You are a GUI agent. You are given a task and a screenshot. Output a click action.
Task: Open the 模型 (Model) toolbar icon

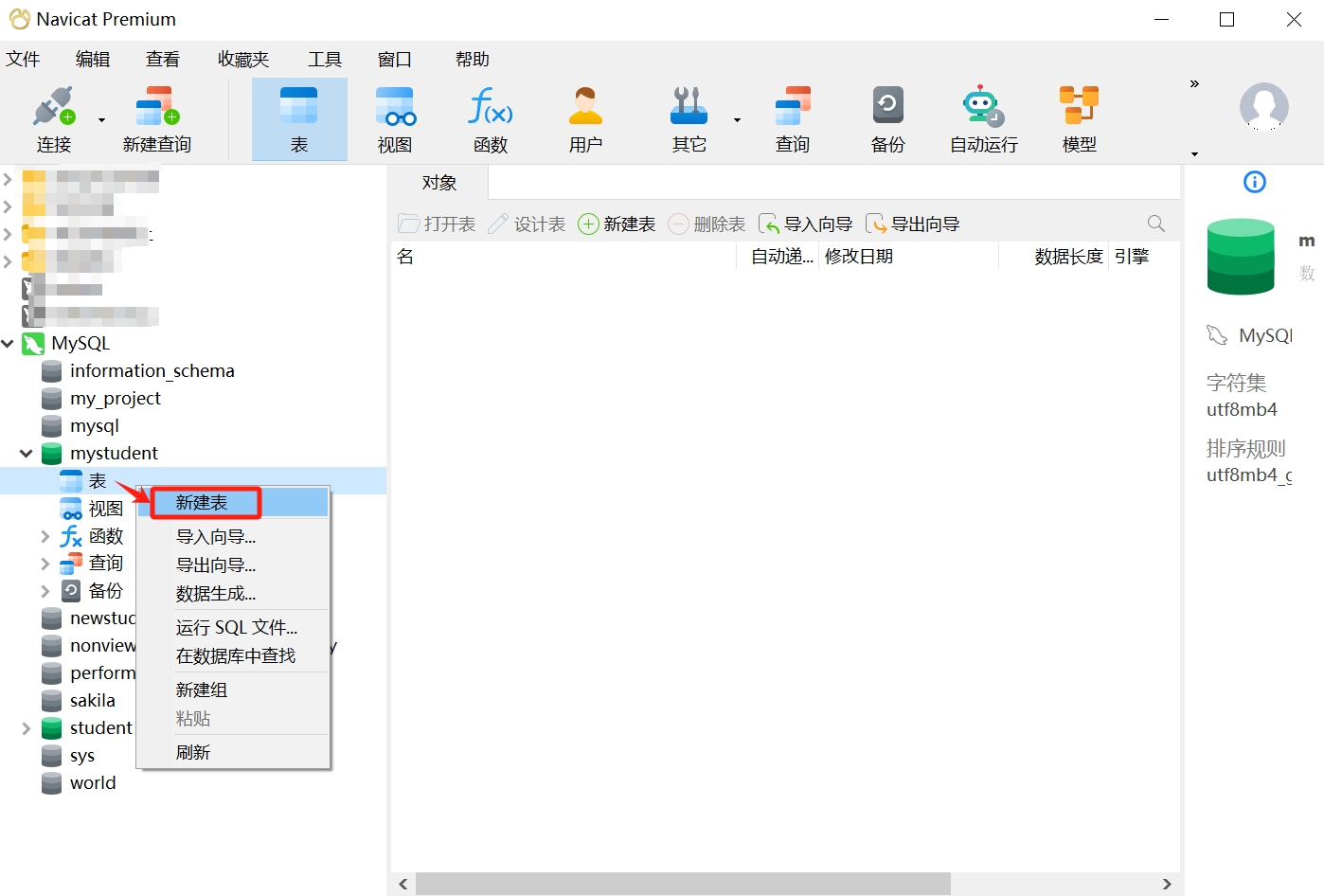(1079, 118)
